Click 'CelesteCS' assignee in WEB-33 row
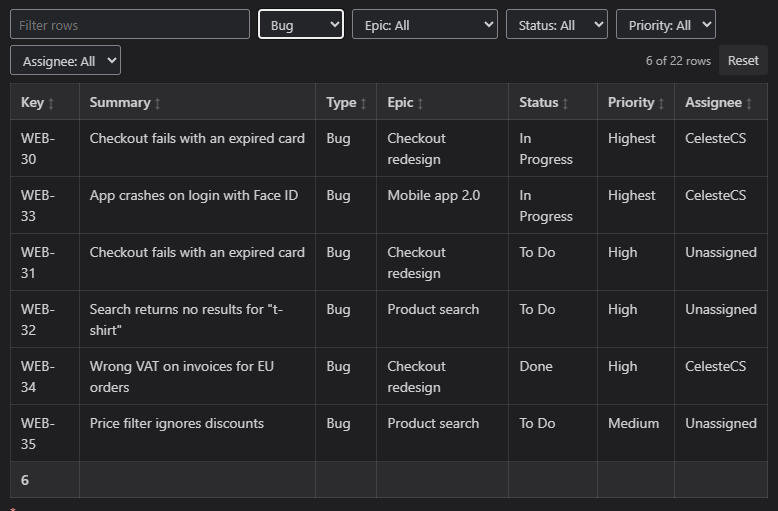 [715, 195]
